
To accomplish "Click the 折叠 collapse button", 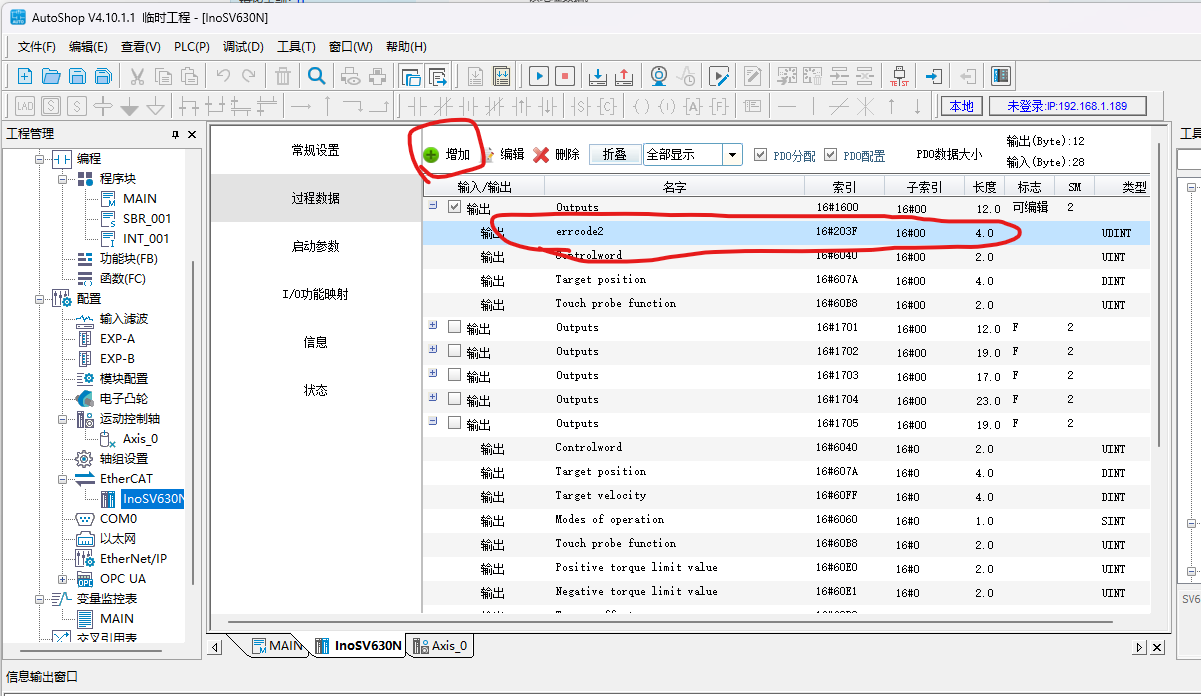I will 614,155.
